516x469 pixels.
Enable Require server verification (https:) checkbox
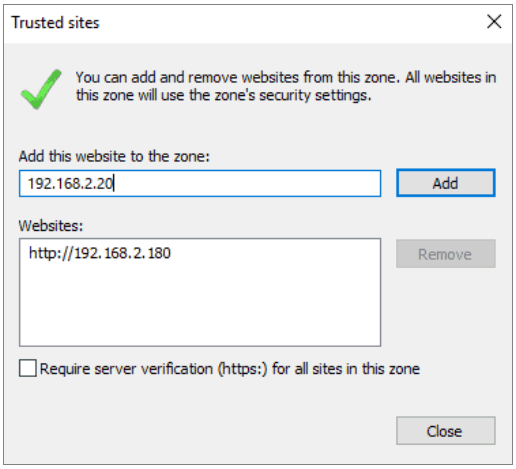tap(28, 368)
